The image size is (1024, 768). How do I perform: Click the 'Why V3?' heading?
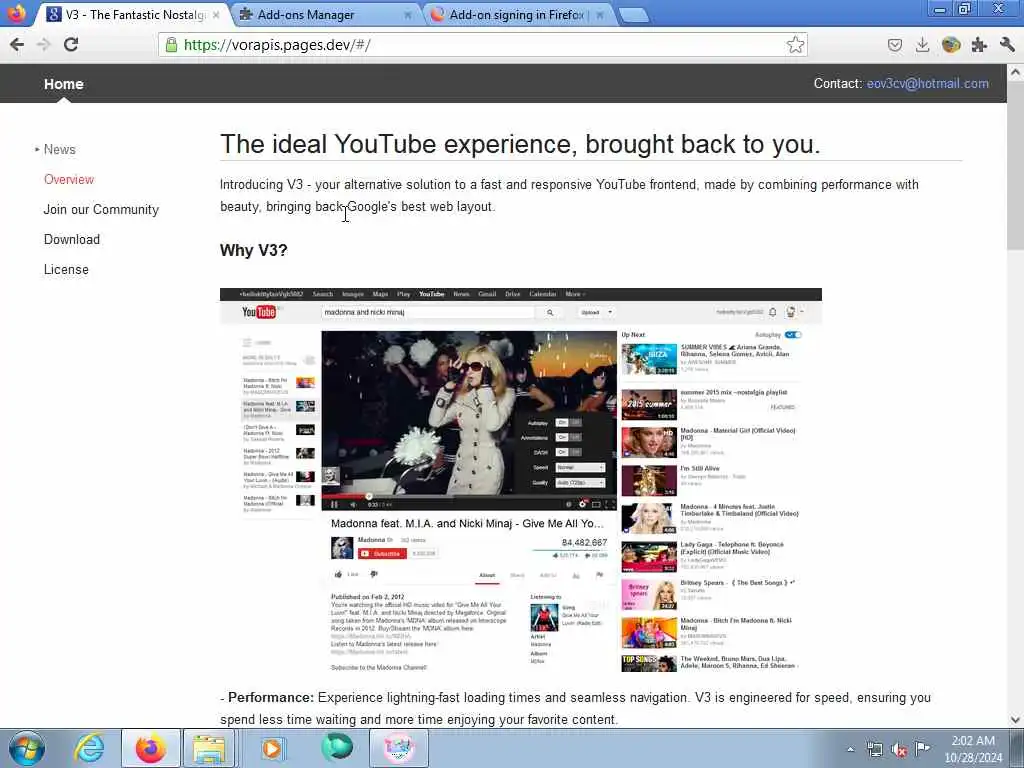253,251
